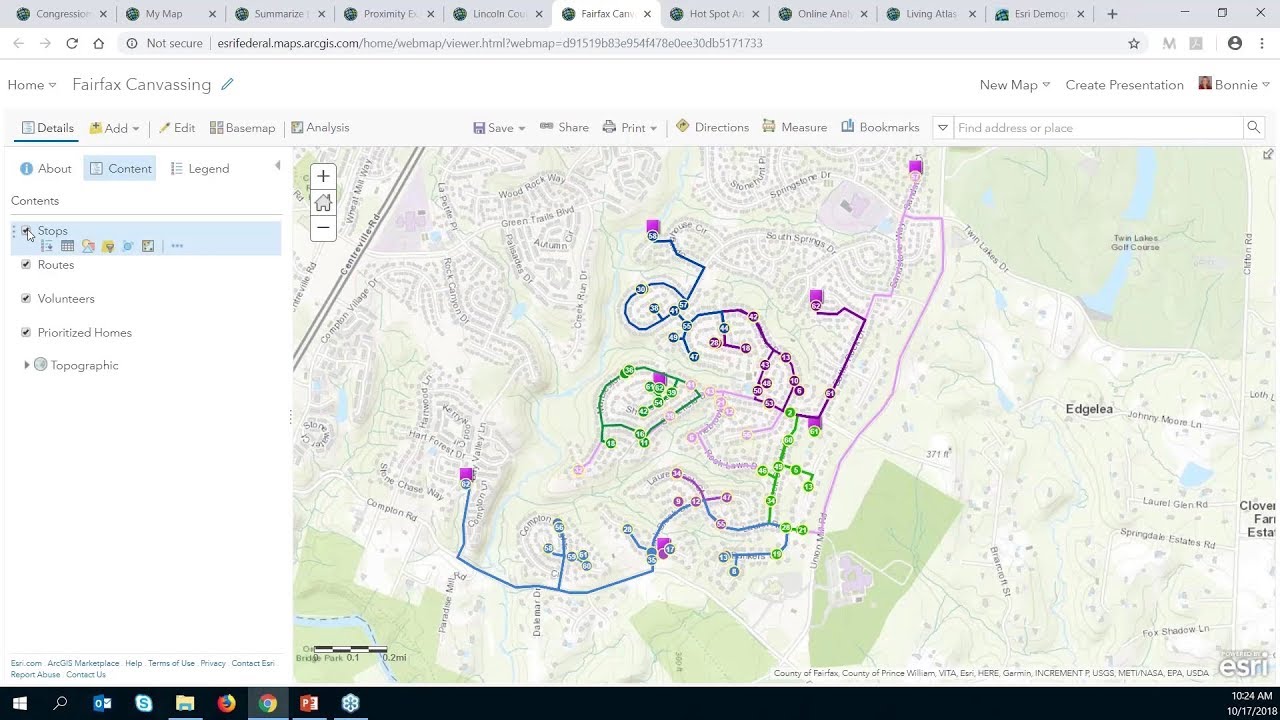Click the Edit button
This screenshot has height=720, width=1280.
pos(177,128)
